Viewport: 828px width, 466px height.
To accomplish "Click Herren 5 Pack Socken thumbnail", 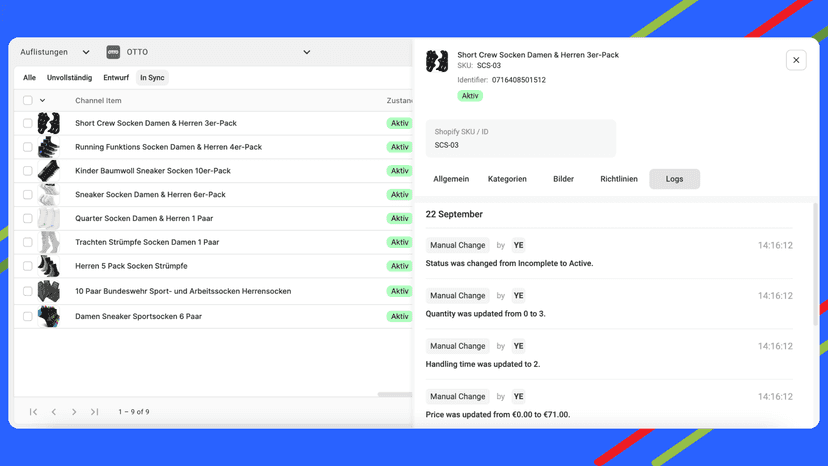I will point(49,266).
